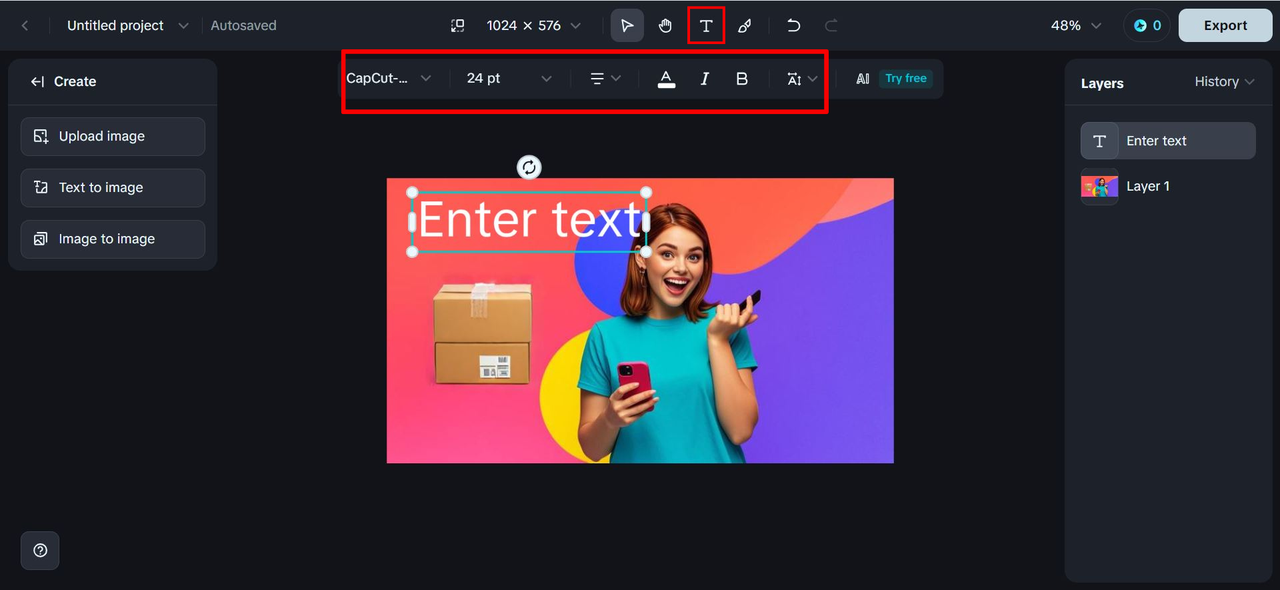Click the credits counter showing 0
This screenshot has width=1280, height=590.
[1147, 26]
